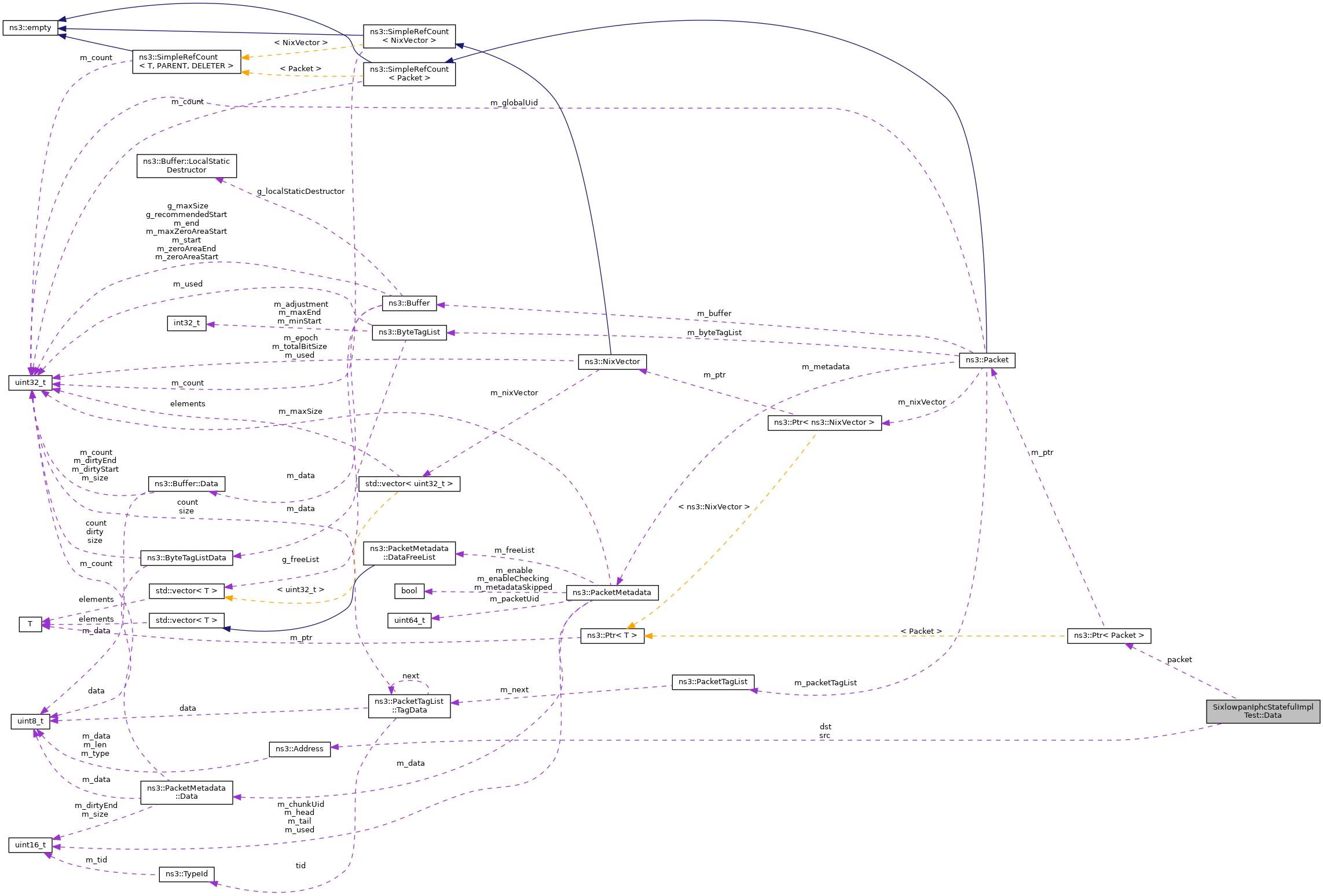Click the m_maxSize edge label
This screenshot has height=896, width=1323.
300,412
